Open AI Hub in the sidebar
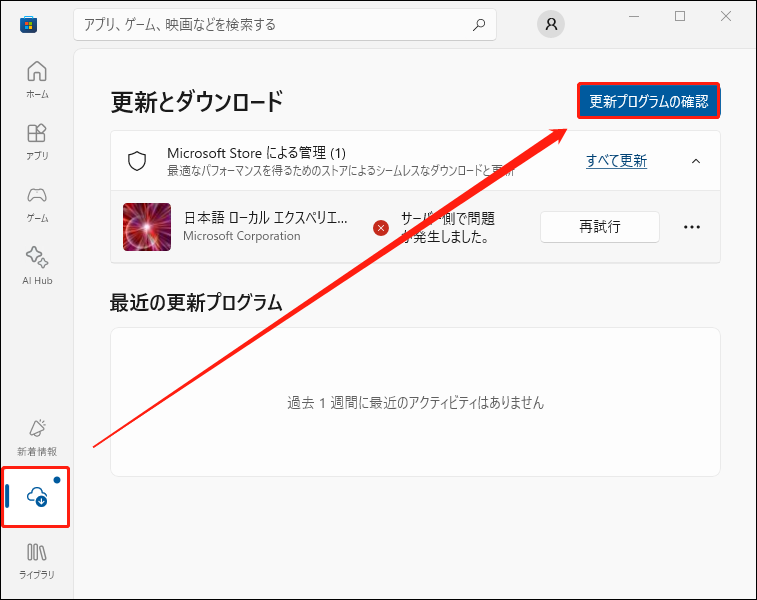Screen dimensions: 757x600 [x=37, y=266]
